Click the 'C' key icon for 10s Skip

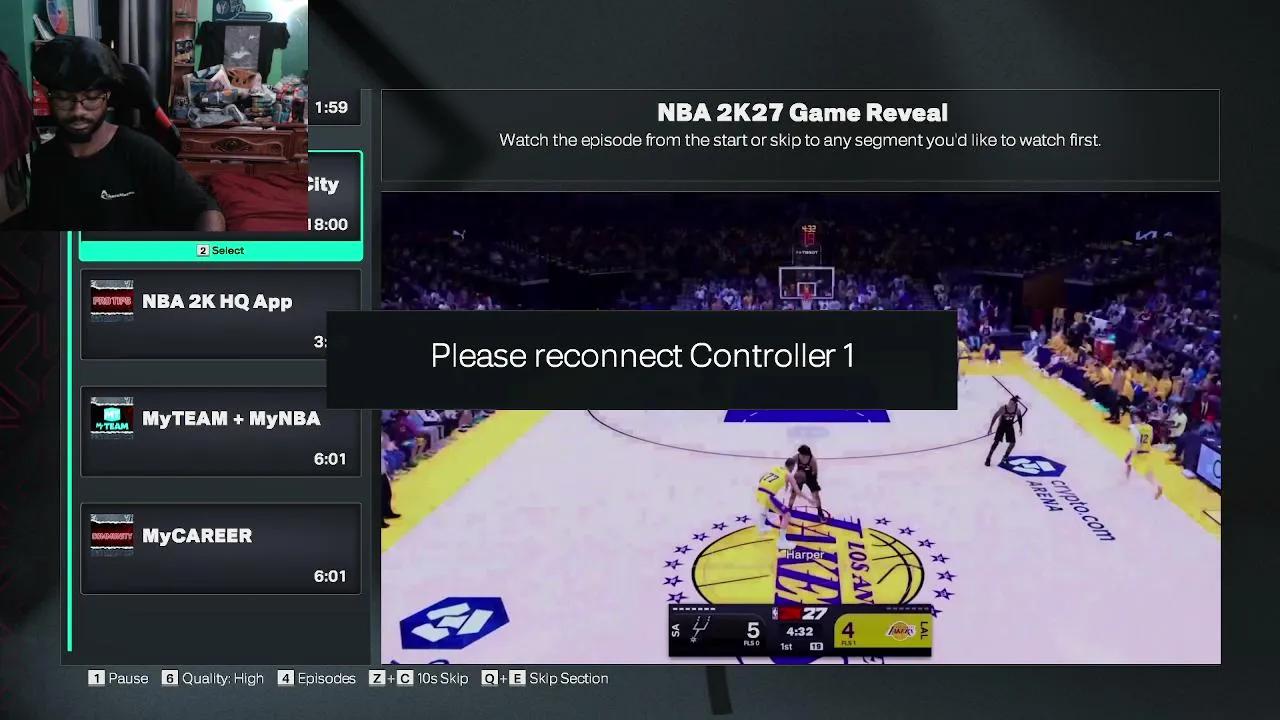coord(405,678)
